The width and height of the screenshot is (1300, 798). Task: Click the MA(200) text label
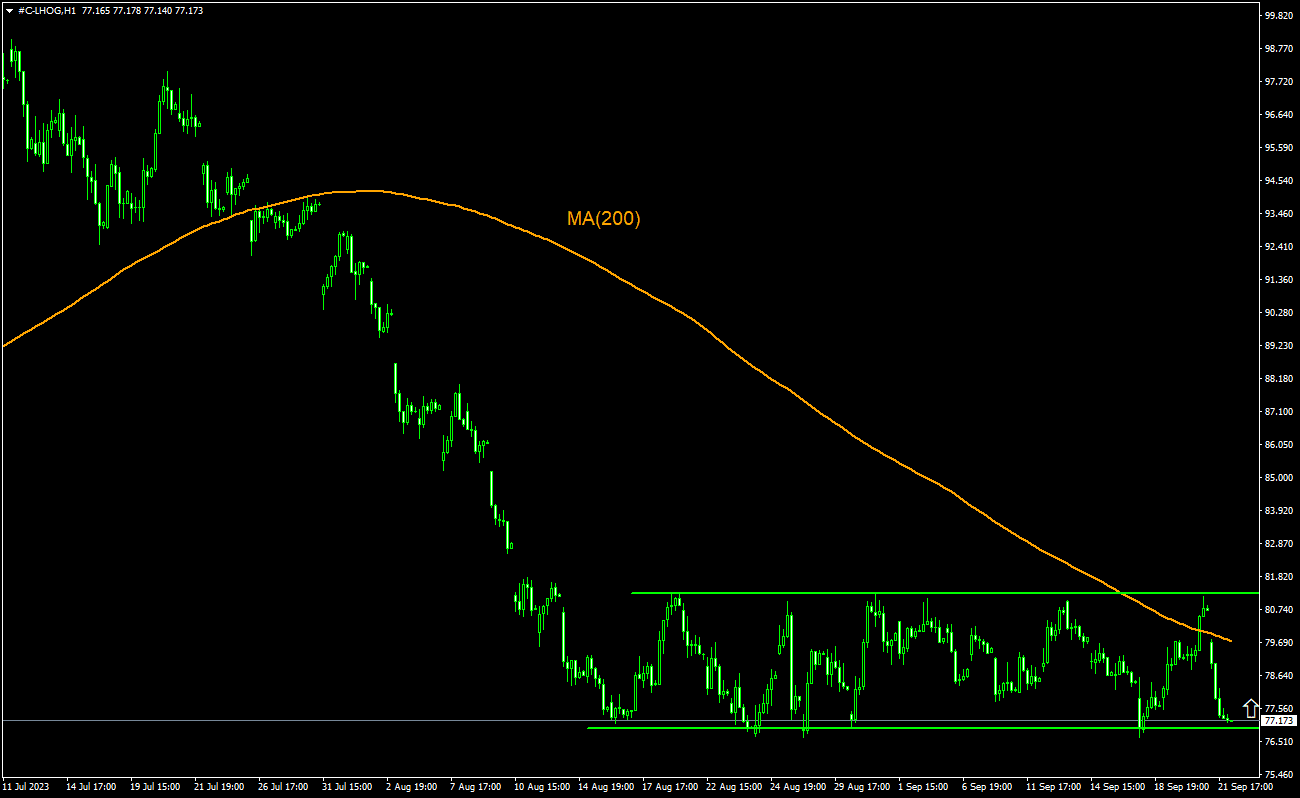(x=603, y=218)
